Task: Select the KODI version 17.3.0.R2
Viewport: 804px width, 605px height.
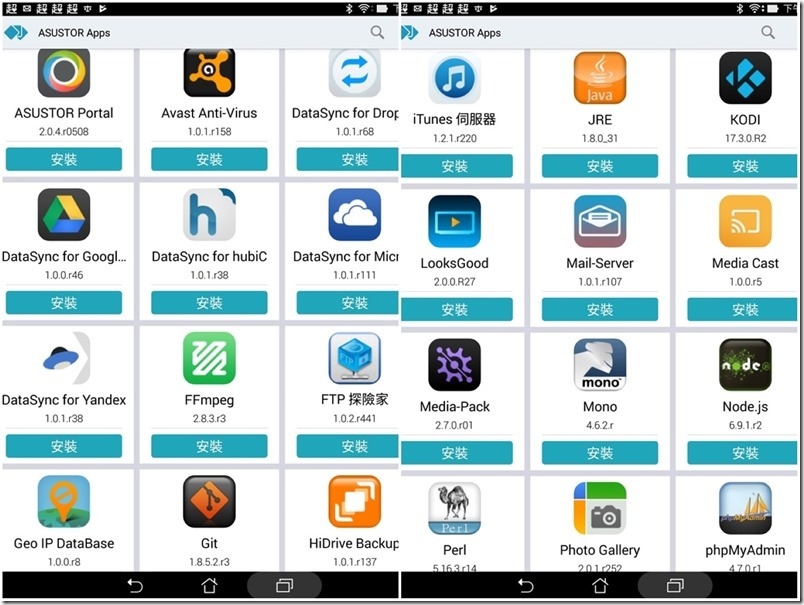Action: pos(746,138)
